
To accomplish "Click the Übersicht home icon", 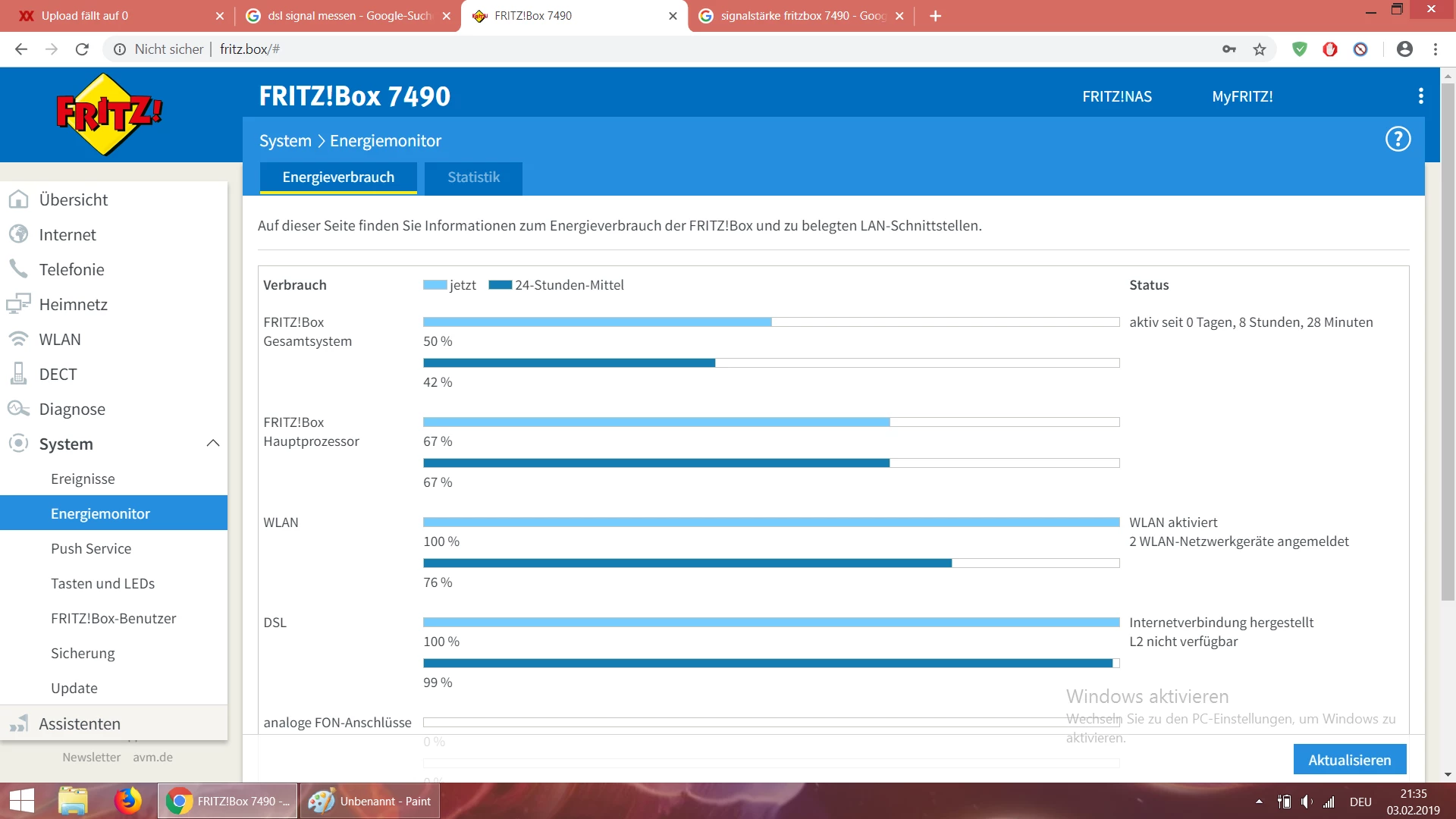I will (x=18, y=199).
